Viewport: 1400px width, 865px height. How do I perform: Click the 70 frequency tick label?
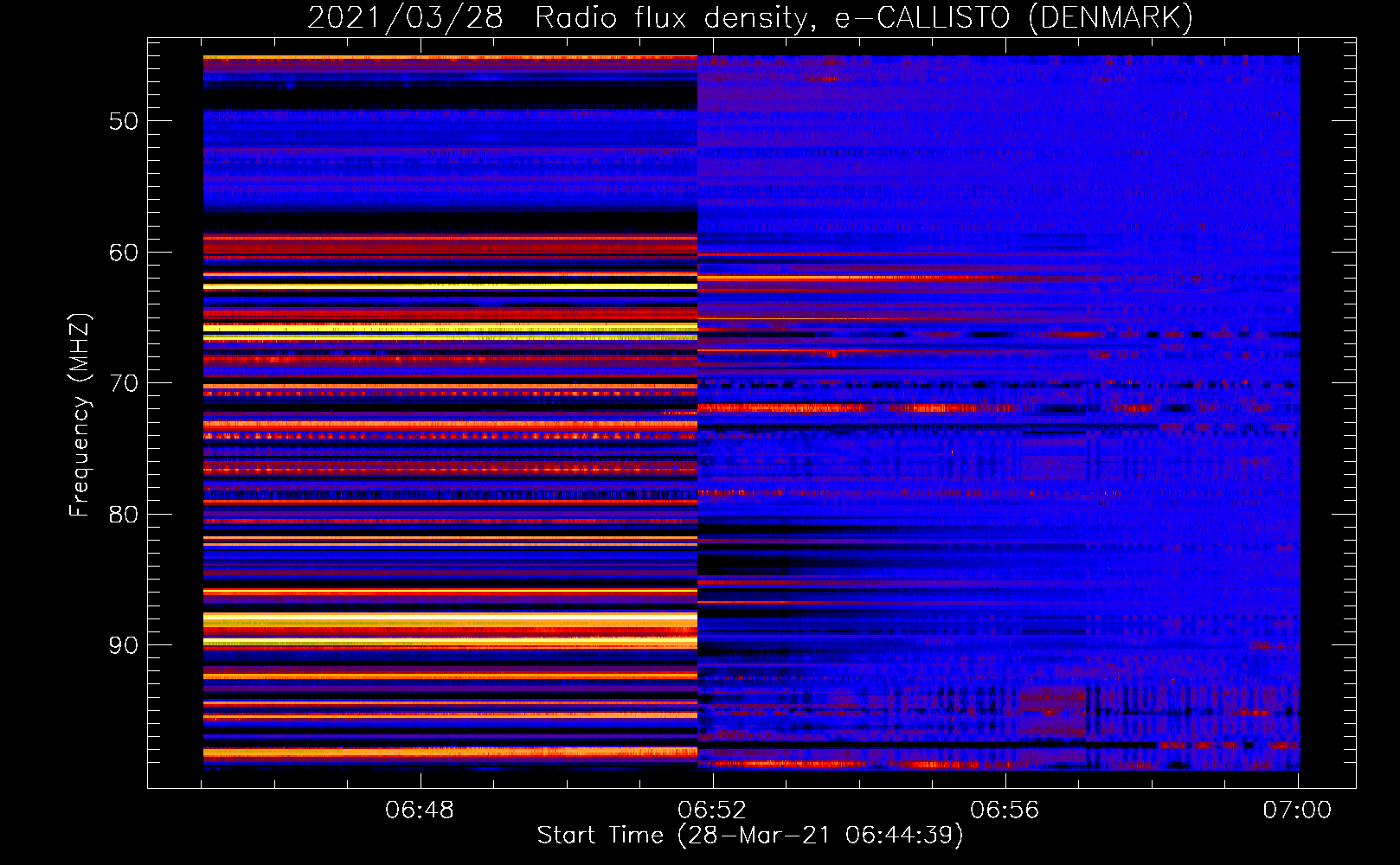[x=124, y=383]
